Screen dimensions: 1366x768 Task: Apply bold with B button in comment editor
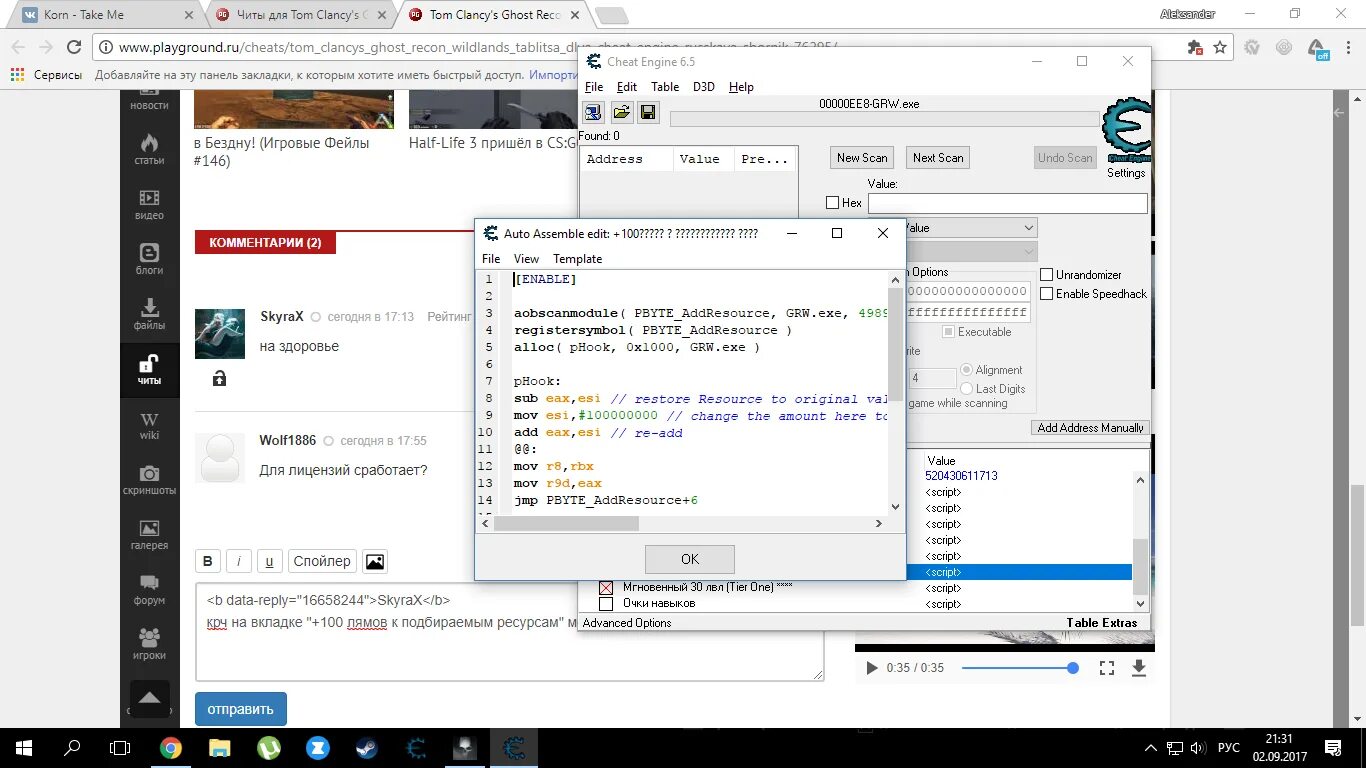(208, 561)
